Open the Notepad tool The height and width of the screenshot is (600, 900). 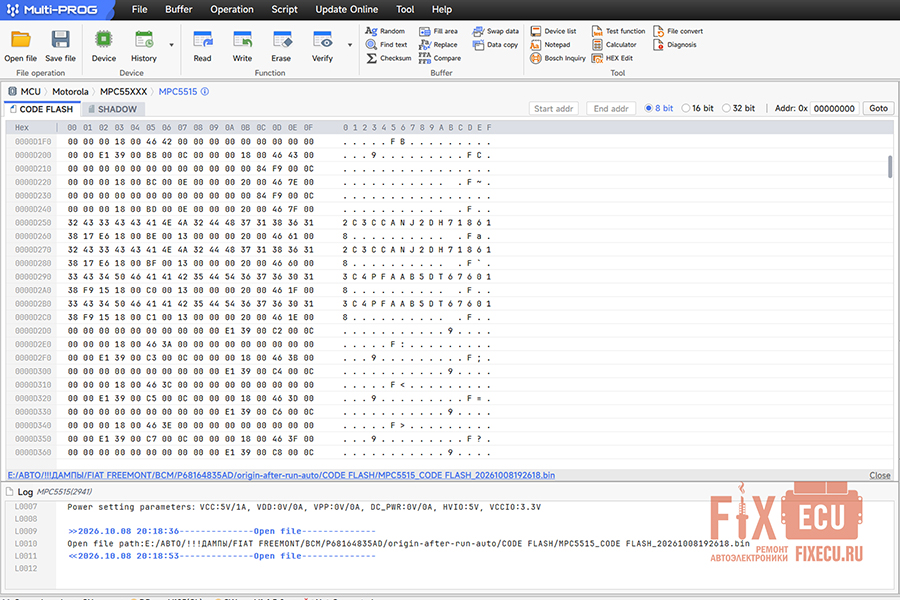point(550,44)
